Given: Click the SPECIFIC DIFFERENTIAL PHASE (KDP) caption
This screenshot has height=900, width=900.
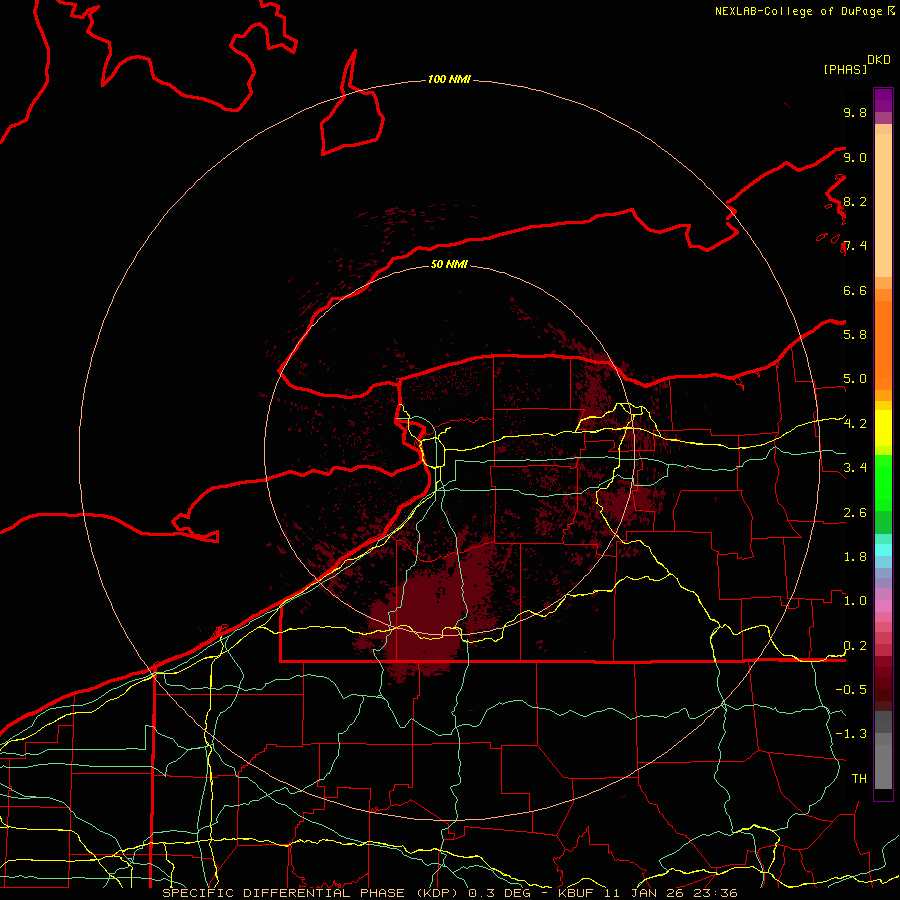Looking at the screenshot, I should [312, 893].
